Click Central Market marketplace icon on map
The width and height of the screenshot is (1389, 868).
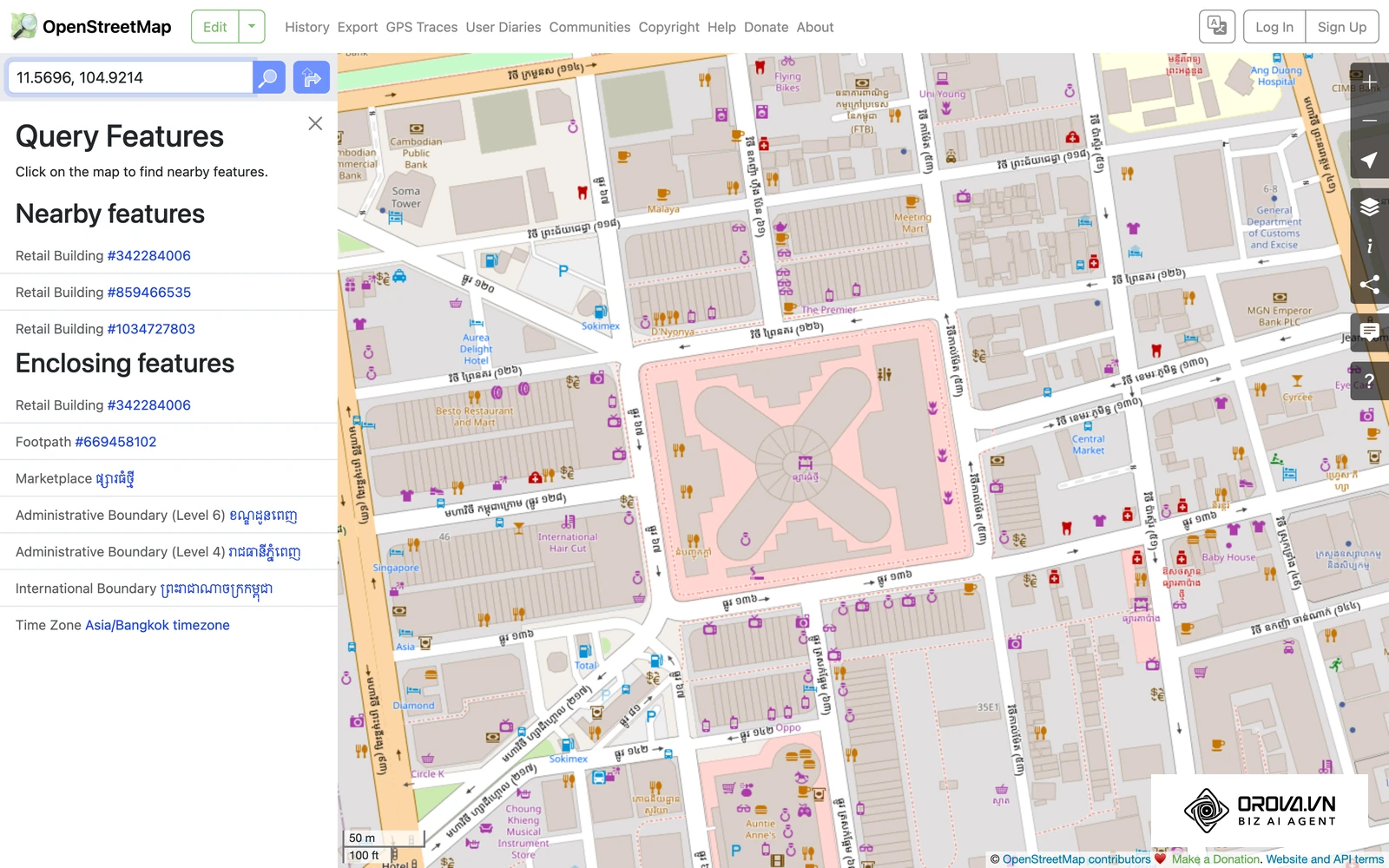click(x=806, y=463)
